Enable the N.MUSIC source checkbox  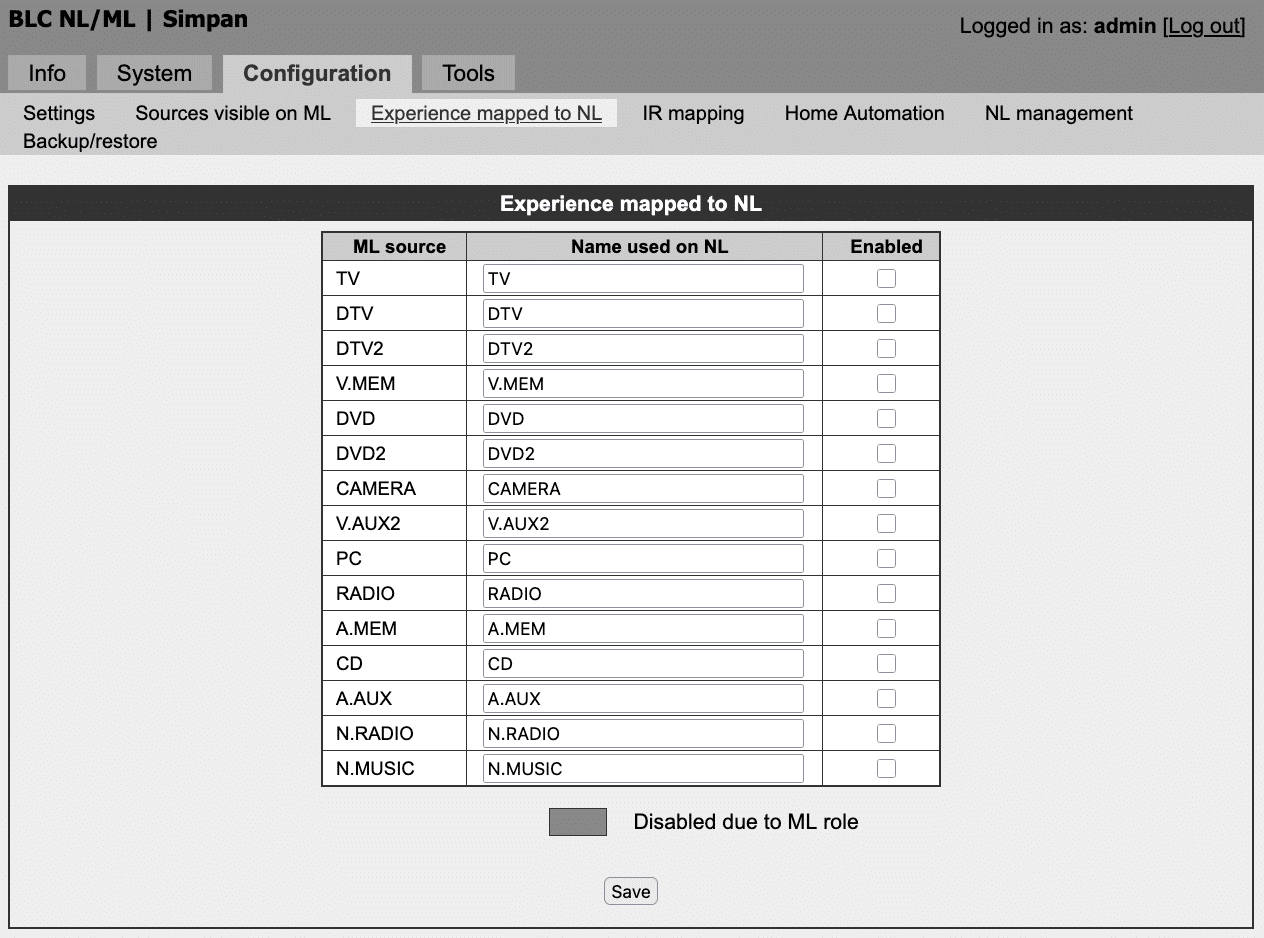click(x=886, y=769)
